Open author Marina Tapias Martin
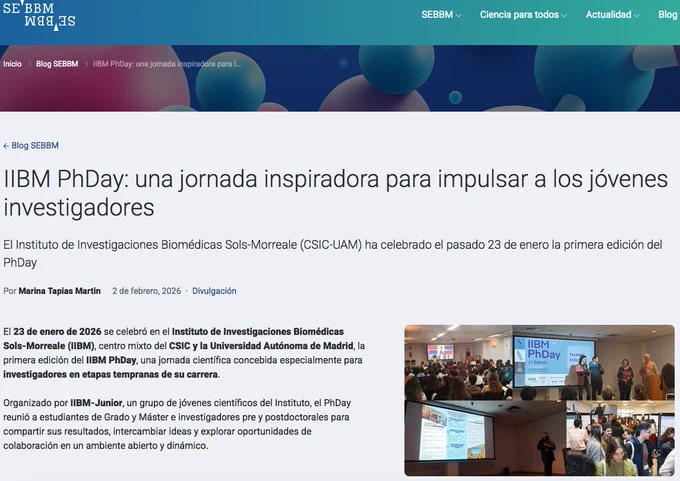680x481 pixels. click(59, 291)
